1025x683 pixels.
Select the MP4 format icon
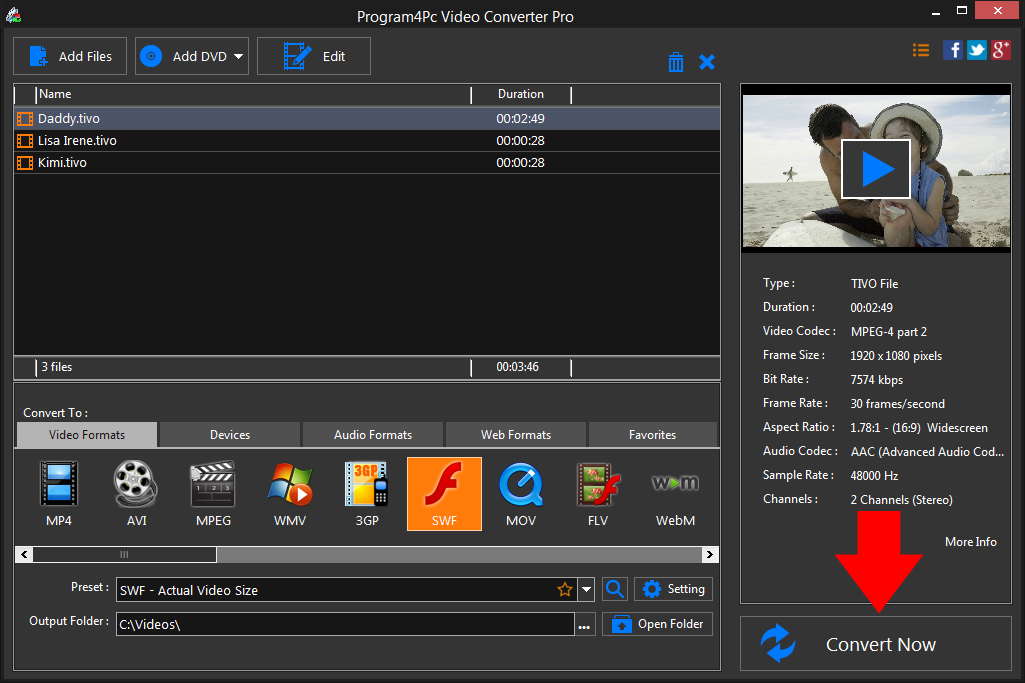[59, 494]
